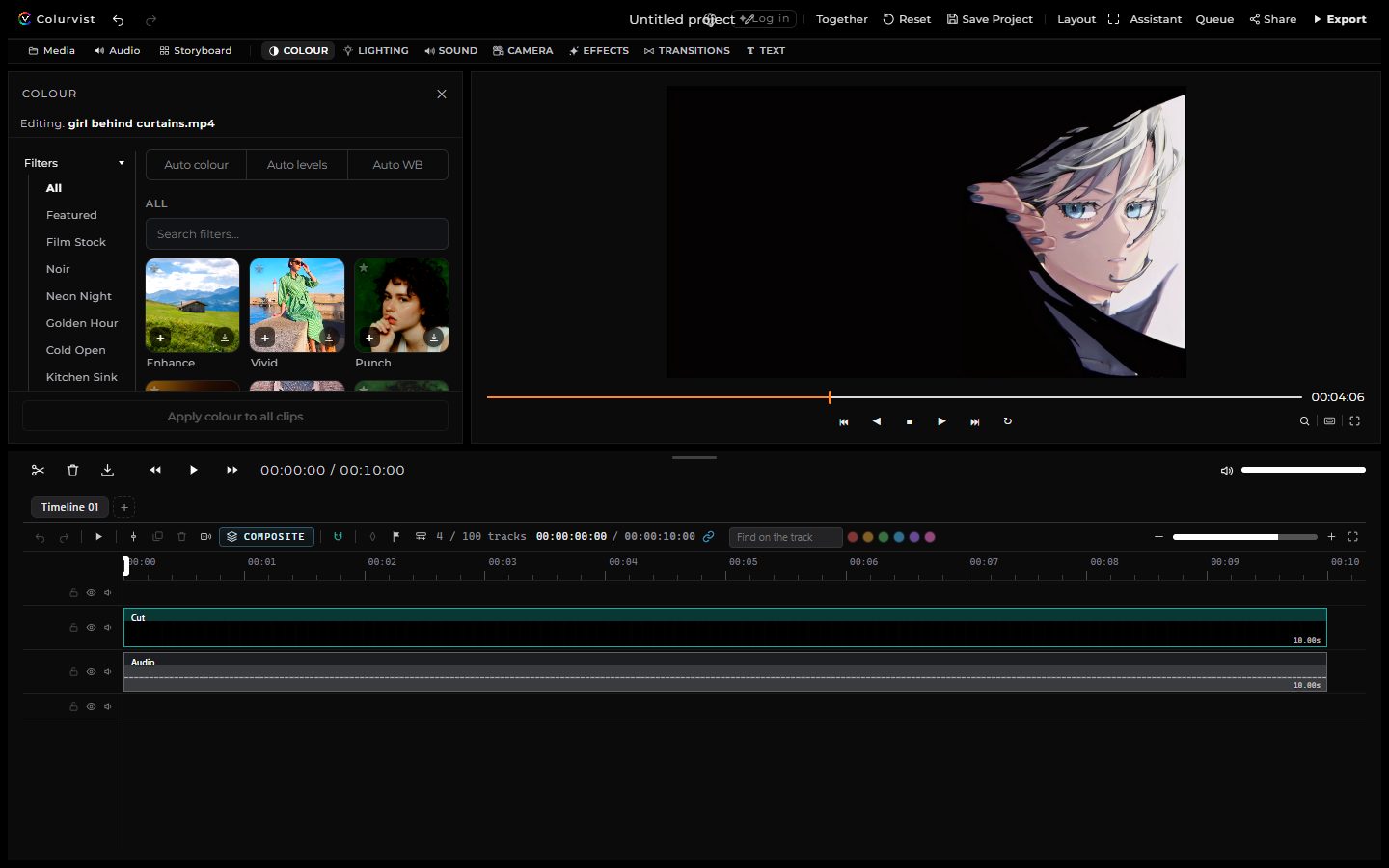Click the flag marker icon in timeline toolbar
The width and height of the screenshot is (1389, 868).
395,537
